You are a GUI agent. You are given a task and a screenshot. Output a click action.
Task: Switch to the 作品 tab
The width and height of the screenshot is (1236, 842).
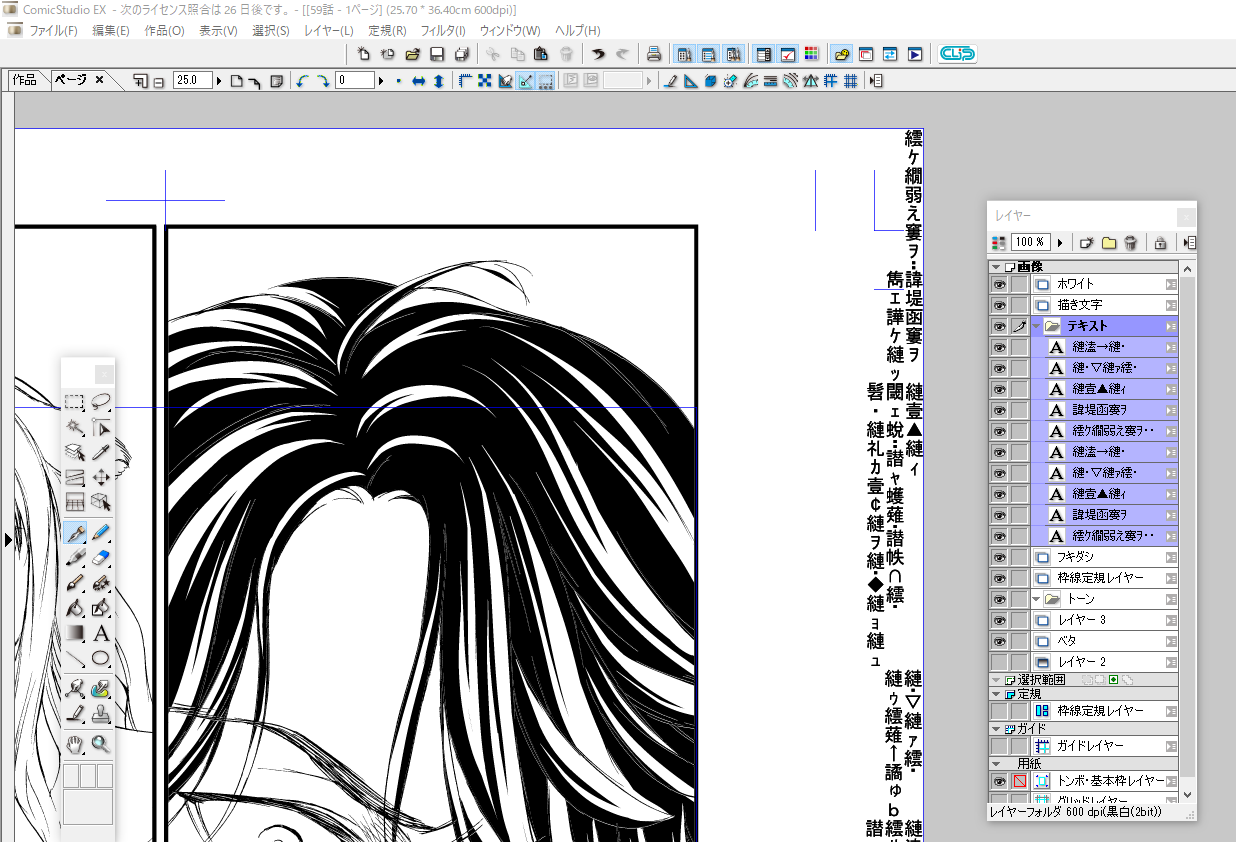point(25,80)
